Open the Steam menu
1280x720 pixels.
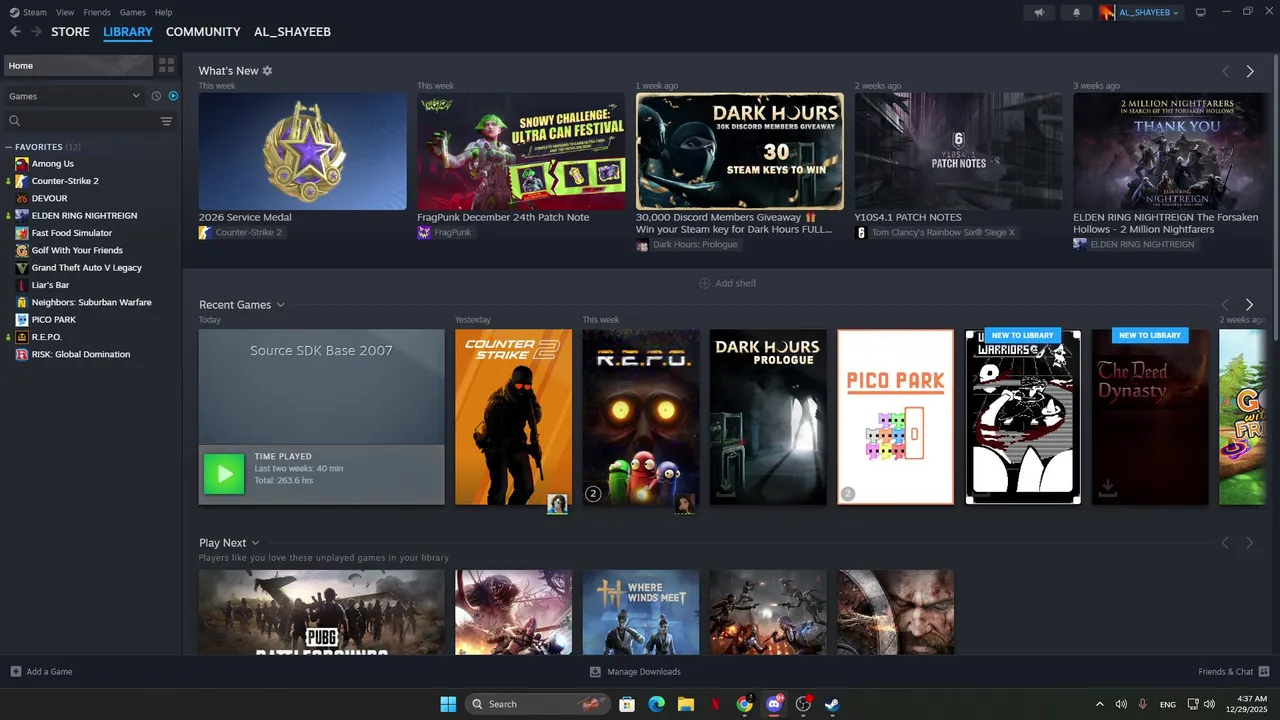point(28,12)
